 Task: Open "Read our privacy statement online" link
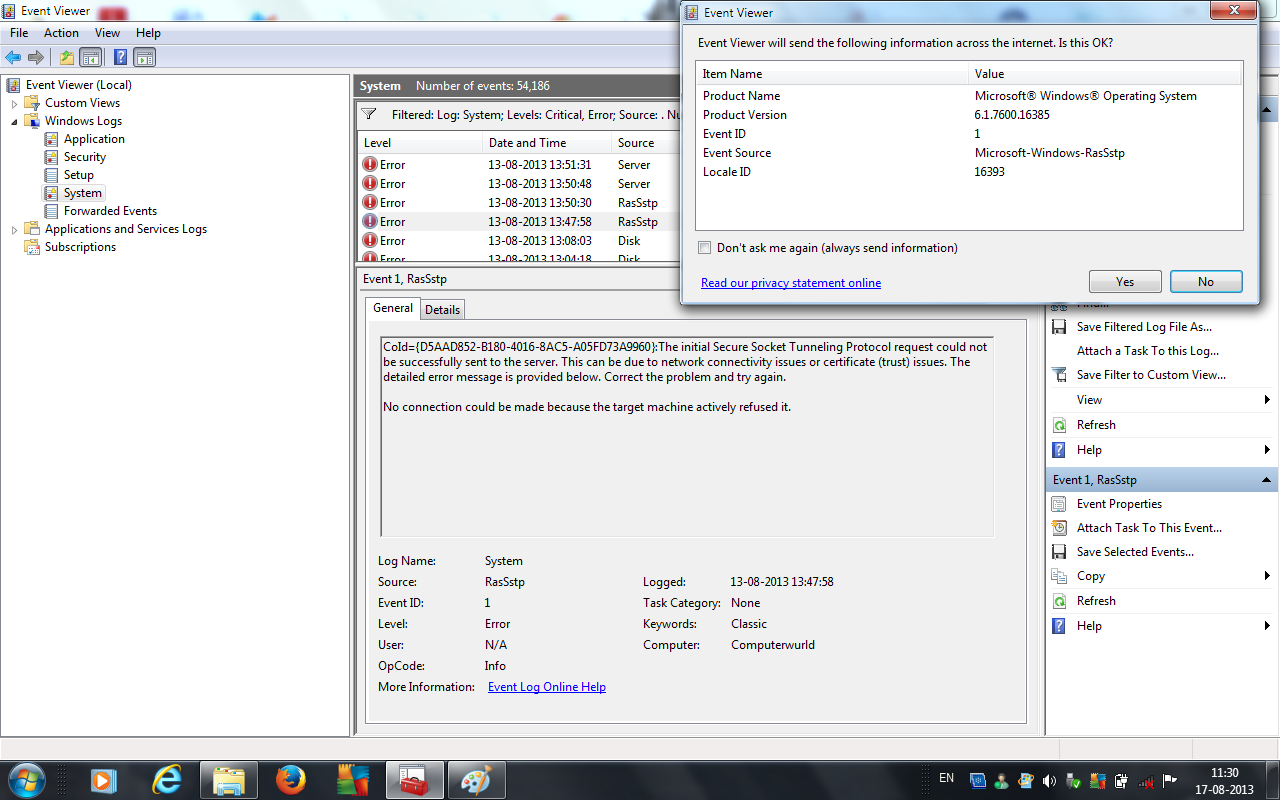click(791, 283)
